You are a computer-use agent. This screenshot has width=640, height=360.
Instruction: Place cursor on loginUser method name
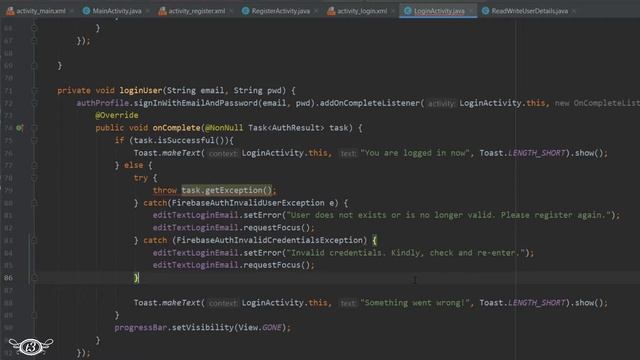(x=140, y=91)
